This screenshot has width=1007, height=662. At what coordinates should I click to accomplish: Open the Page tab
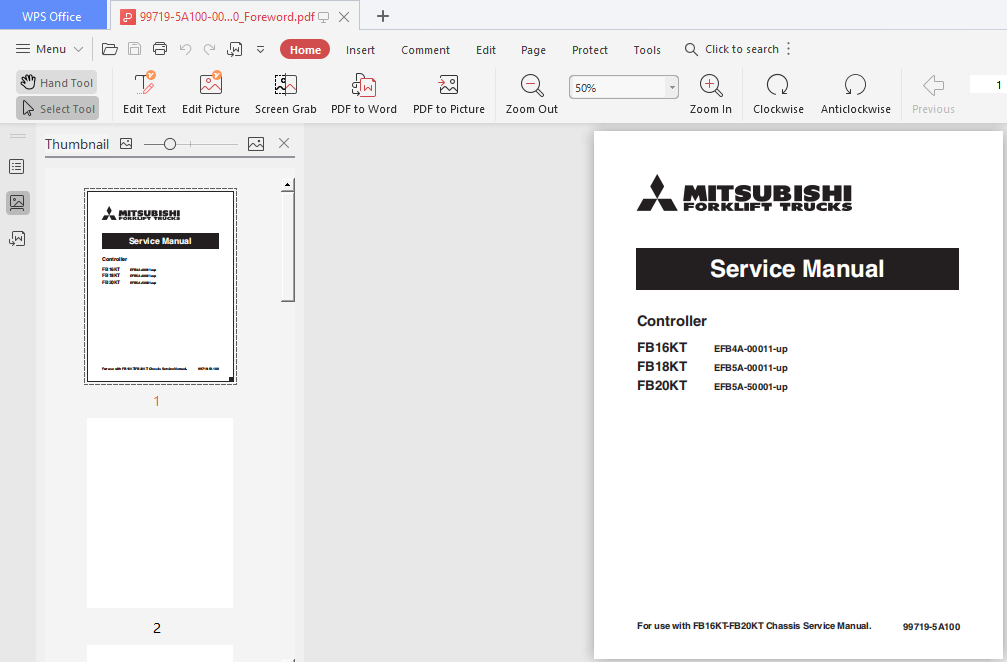pyautogui.click(x=533, y=50)
